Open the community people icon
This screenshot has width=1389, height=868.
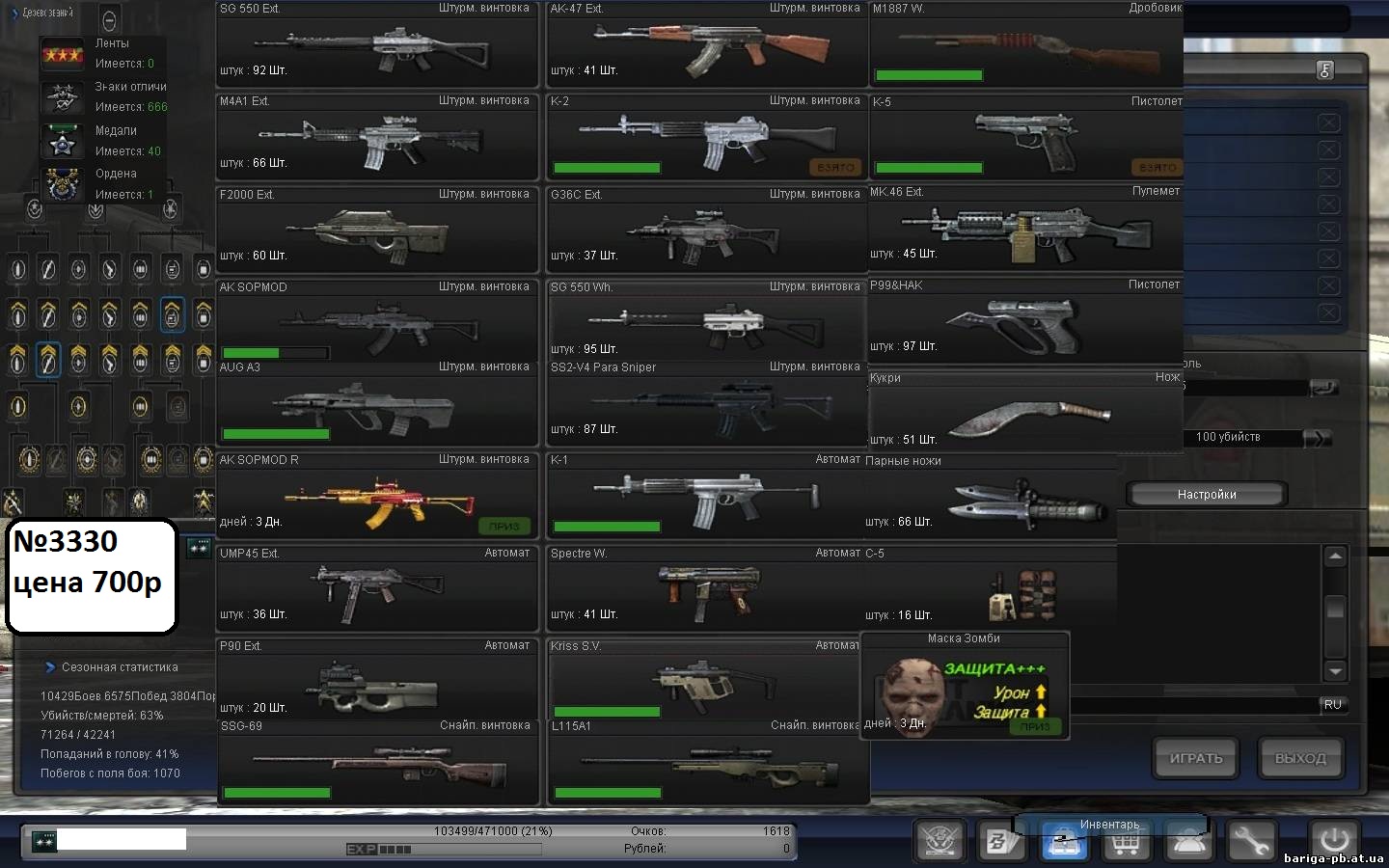[1187, 841]
